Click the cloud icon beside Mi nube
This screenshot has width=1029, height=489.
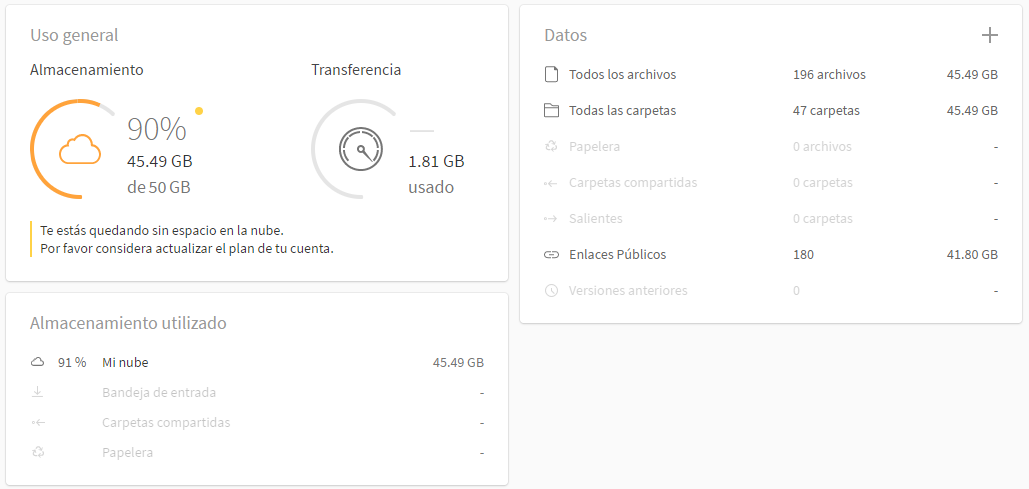(x=38, y=362)
